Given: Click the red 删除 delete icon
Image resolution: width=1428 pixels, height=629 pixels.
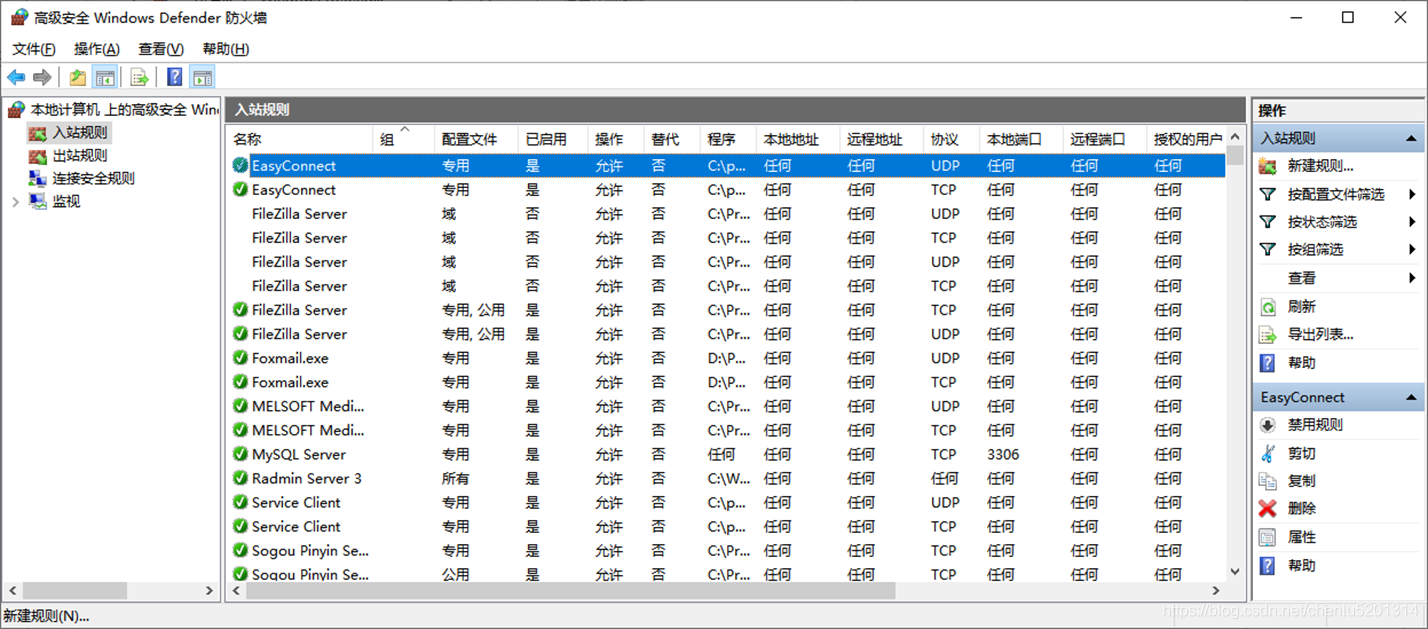Looking at the screenshot, I should tap(1268, 509).
